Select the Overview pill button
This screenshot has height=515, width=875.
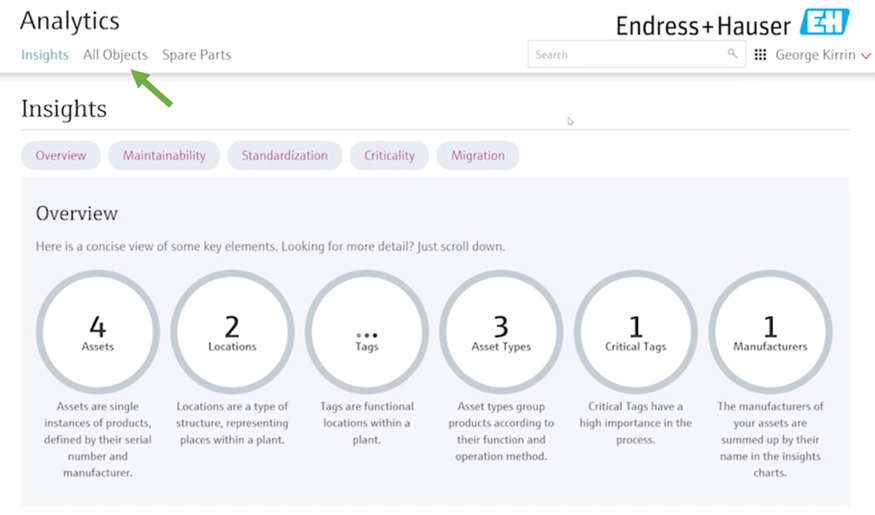61,156
